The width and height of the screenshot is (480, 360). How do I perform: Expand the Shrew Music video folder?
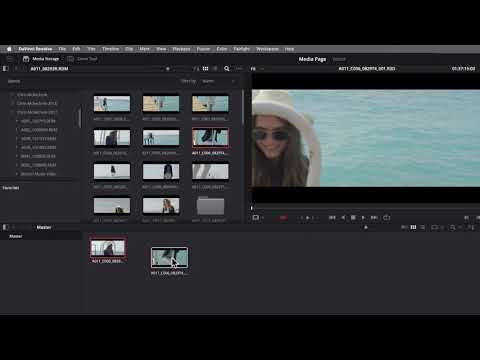tap(17, 174)
